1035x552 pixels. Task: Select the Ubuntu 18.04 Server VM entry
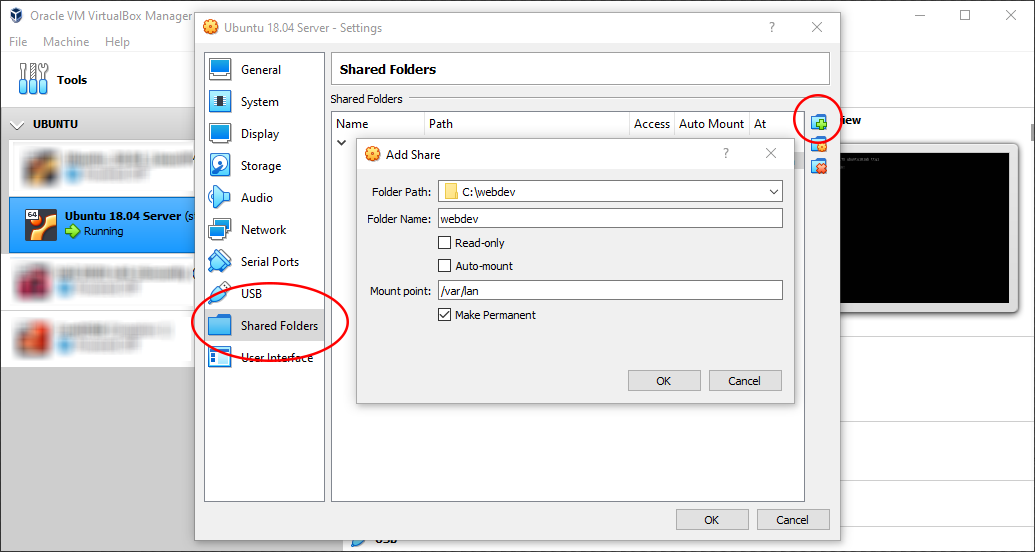102,224
